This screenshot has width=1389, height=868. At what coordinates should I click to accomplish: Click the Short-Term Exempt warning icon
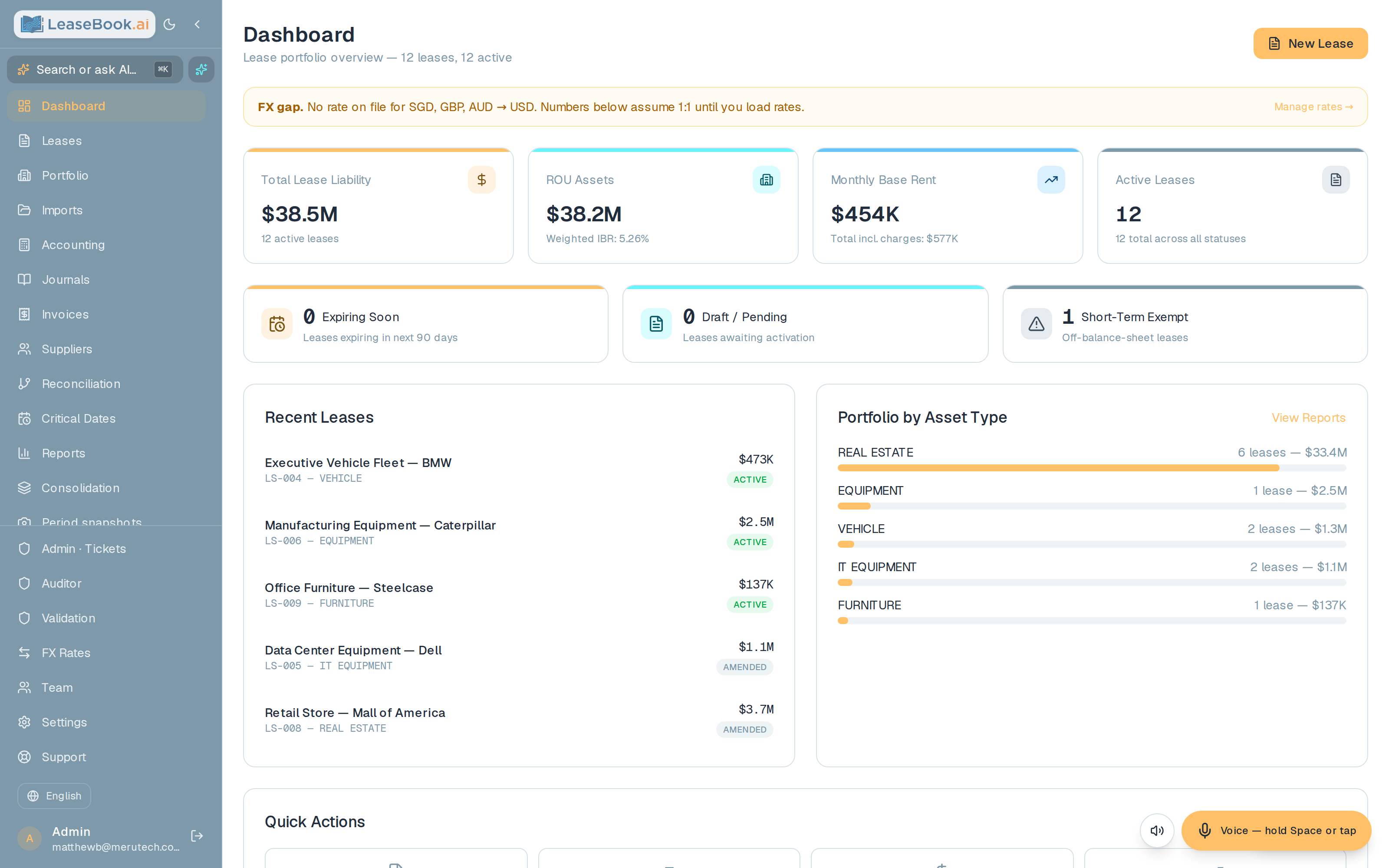click(x=1036, y=324)
